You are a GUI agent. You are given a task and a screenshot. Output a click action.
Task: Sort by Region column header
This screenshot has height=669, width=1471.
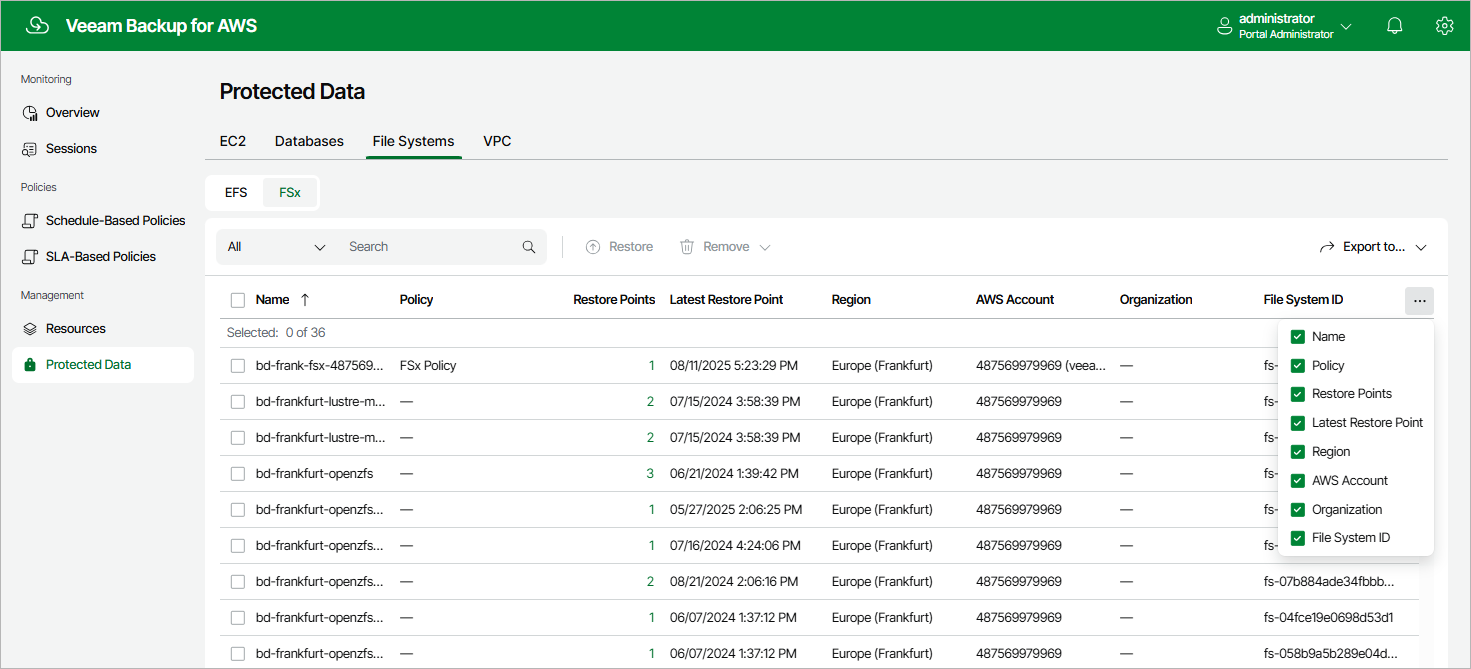click(851, 300)
